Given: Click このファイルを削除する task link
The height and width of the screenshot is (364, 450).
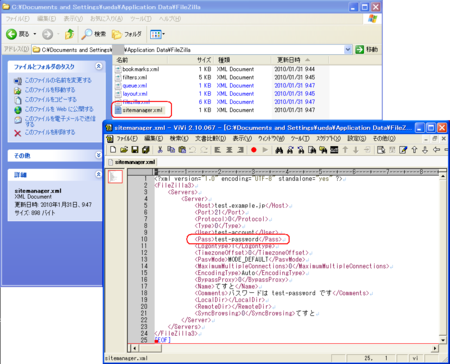Looking at the screenshot, I should pyautogui.click(x=50, y=132).
